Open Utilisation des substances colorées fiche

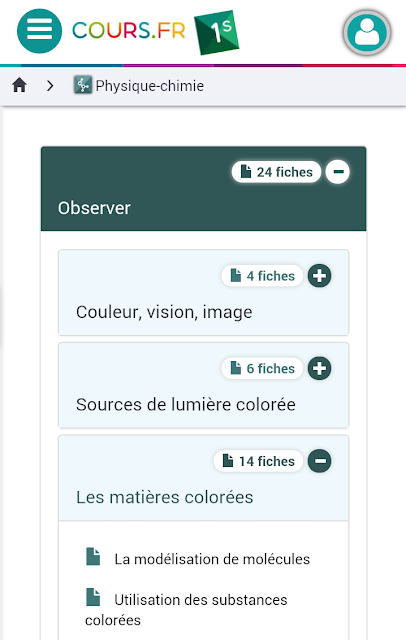186,610
